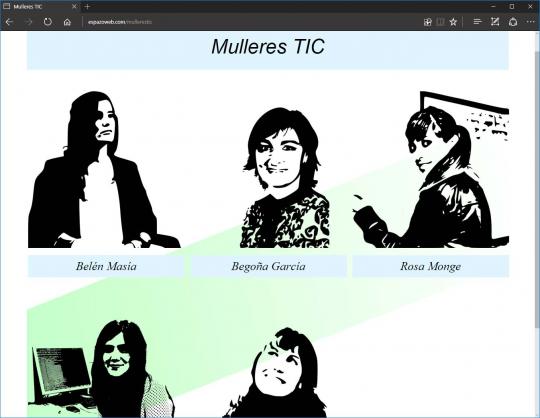The height and width of the screenshot is (418, 540).
Task: Click the Begoña García name label
Action: (268, 266)
